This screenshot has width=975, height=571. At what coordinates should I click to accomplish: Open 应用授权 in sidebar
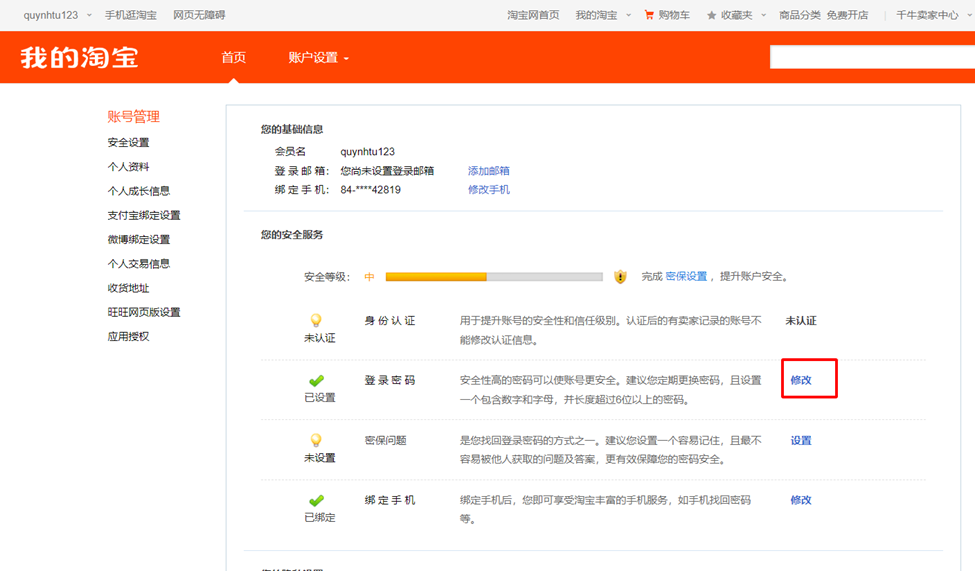tap(128, 337)
